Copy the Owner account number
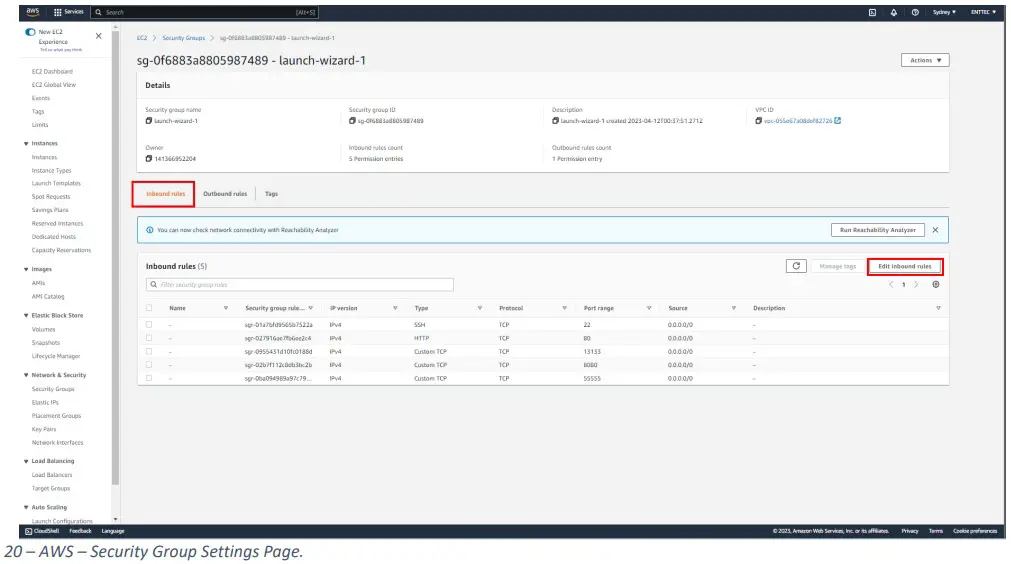 pos(149,158)
